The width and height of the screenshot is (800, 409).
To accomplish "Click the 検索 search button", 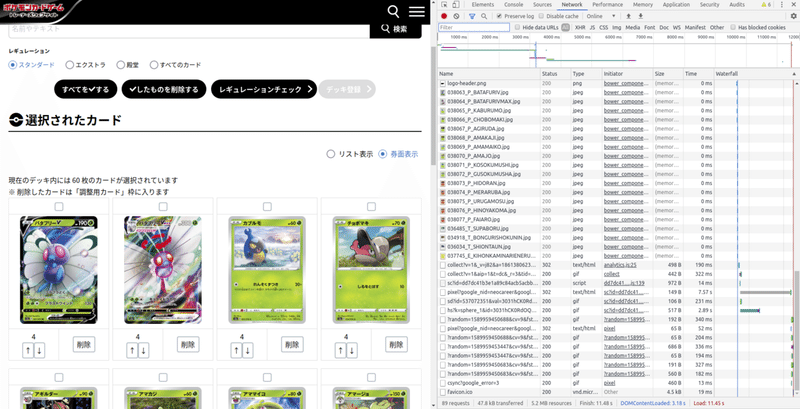I will [395, 30].
